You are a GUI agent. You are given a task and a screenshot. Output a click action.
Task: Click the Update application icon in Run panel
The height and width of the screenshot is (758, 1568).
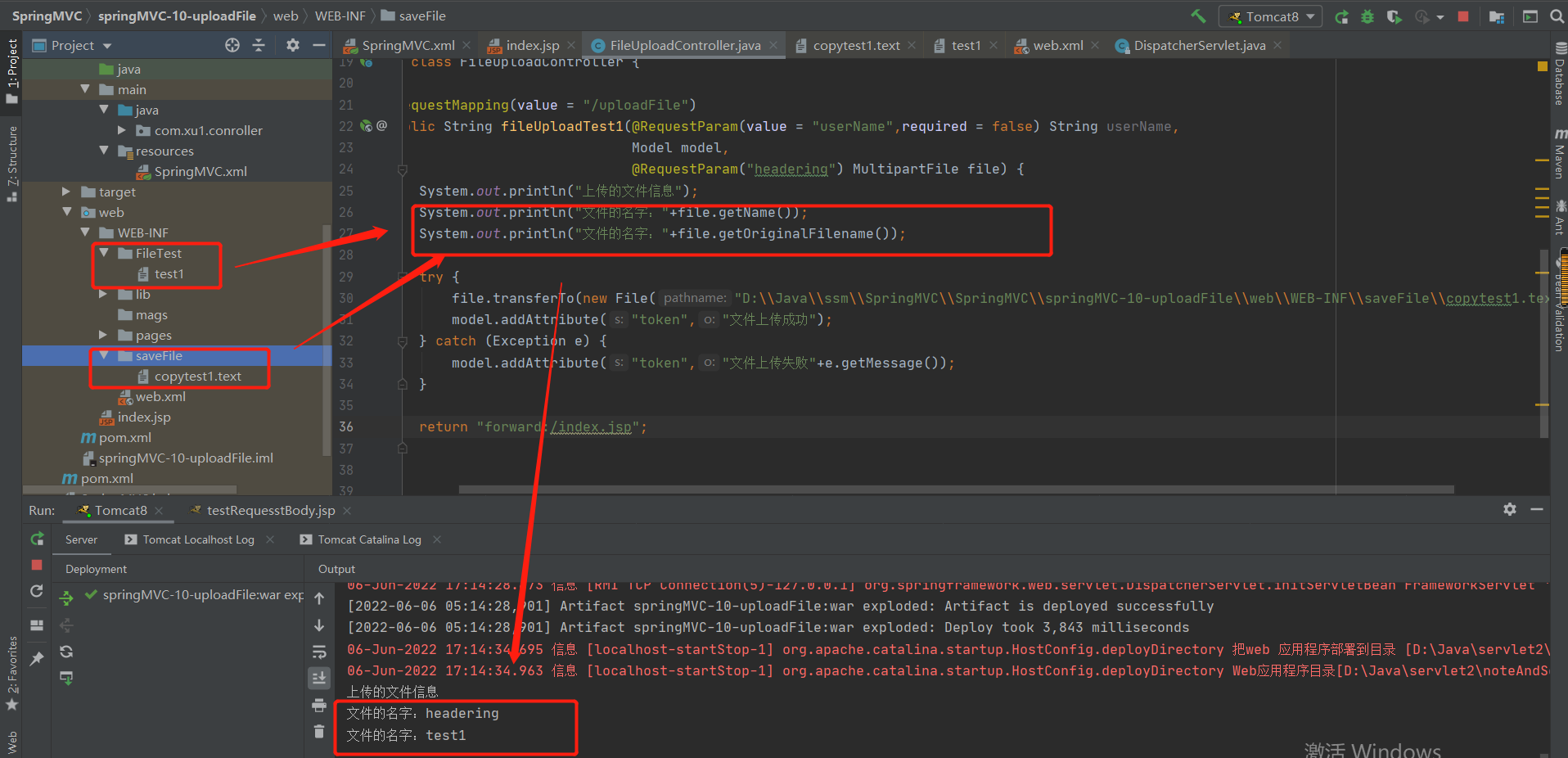click(x=37, y=591)
